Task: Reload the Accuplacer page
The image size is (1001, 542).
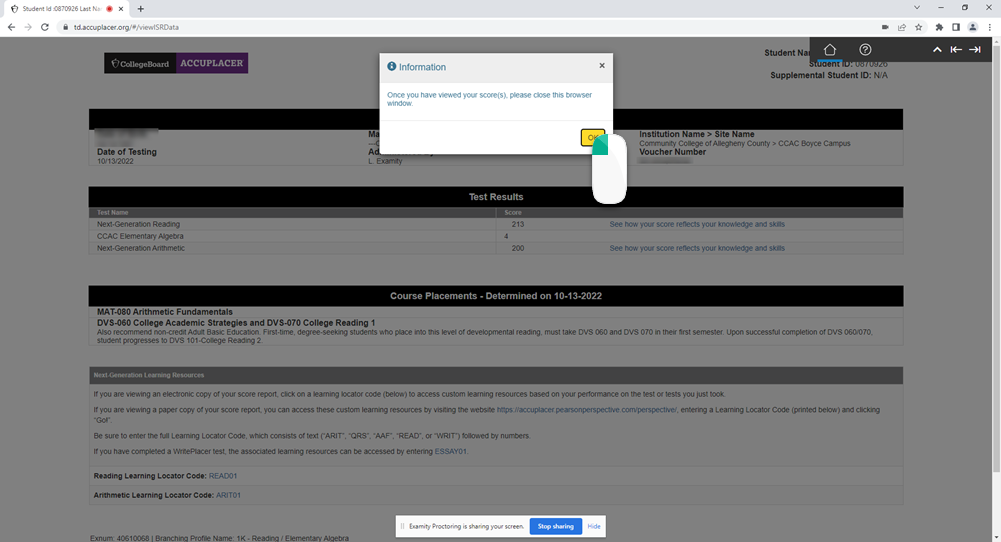Action: click(x=45, y=27)
